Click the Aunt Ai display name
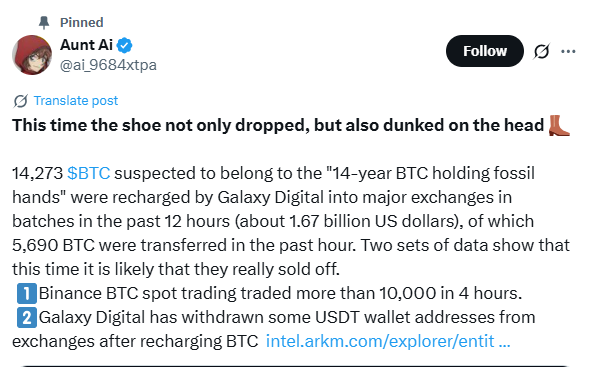The height and width of the screenshot is (367, 589). point(86,45)
